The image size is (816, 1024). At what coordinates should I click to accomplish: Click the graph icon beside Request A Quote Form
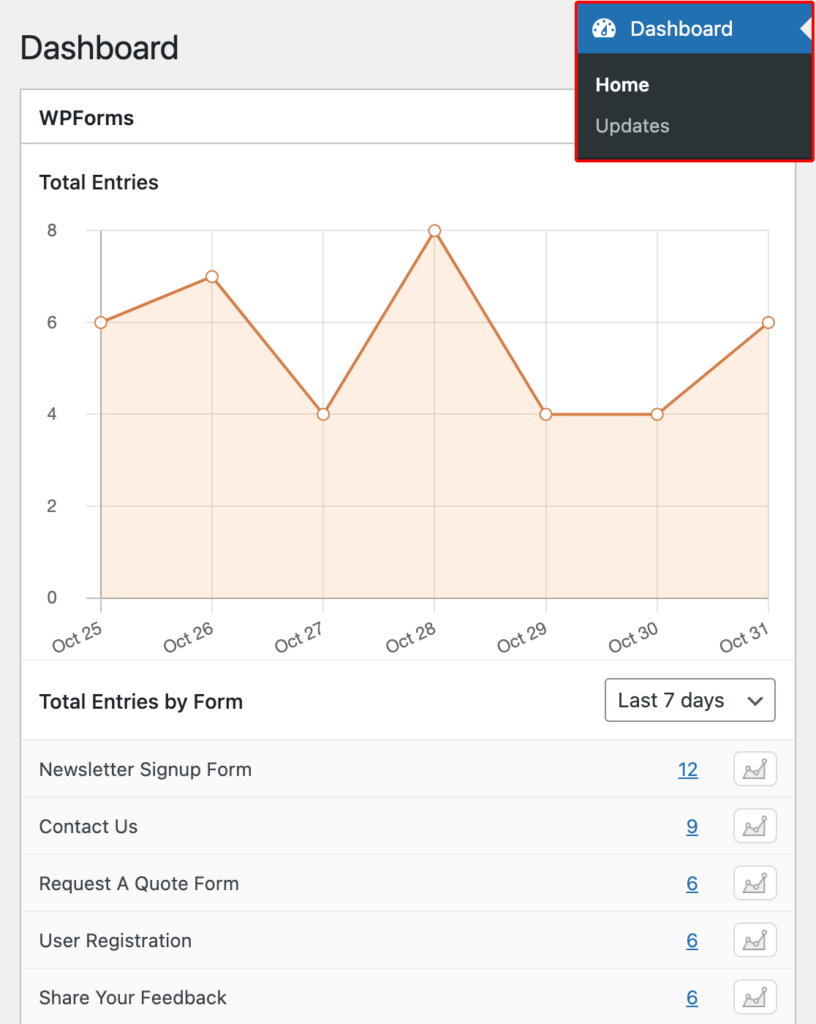click(x=754, y=883)
